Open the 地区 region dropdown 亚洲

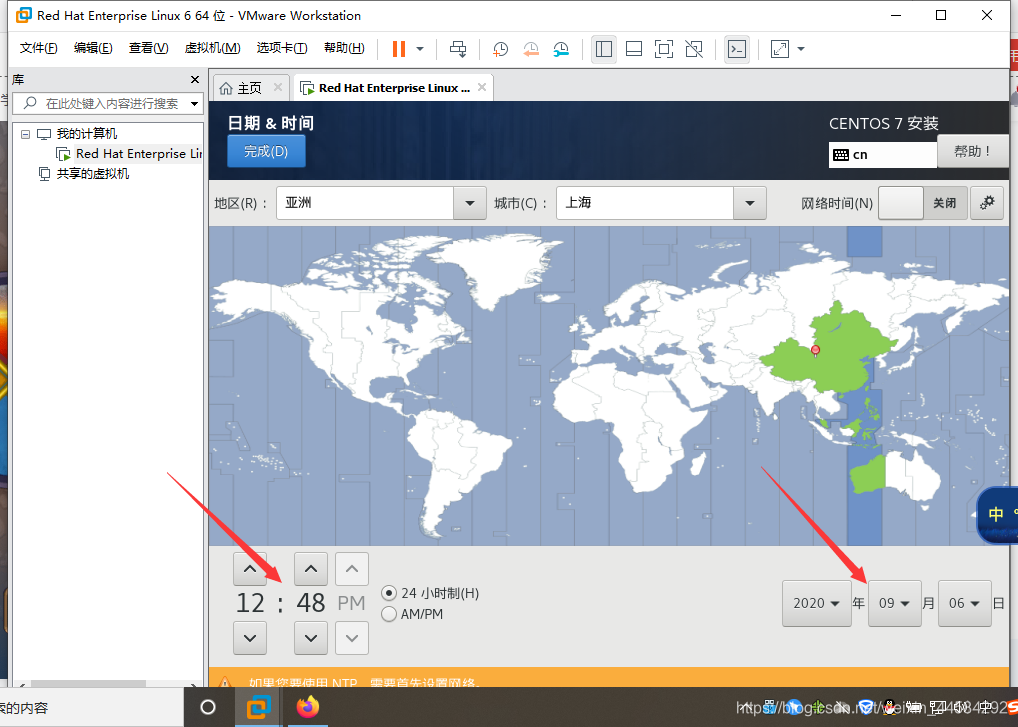[x=381, y=203]
